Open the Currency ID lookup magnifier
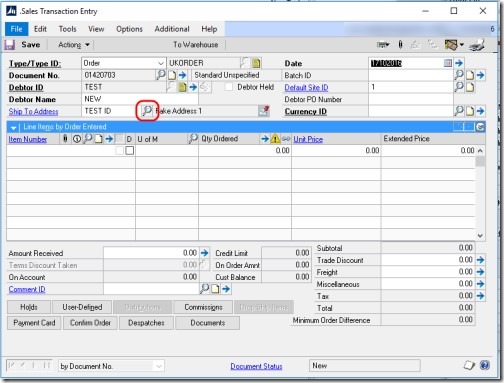Screen dimensions: 504x383 tap(459, 111)
